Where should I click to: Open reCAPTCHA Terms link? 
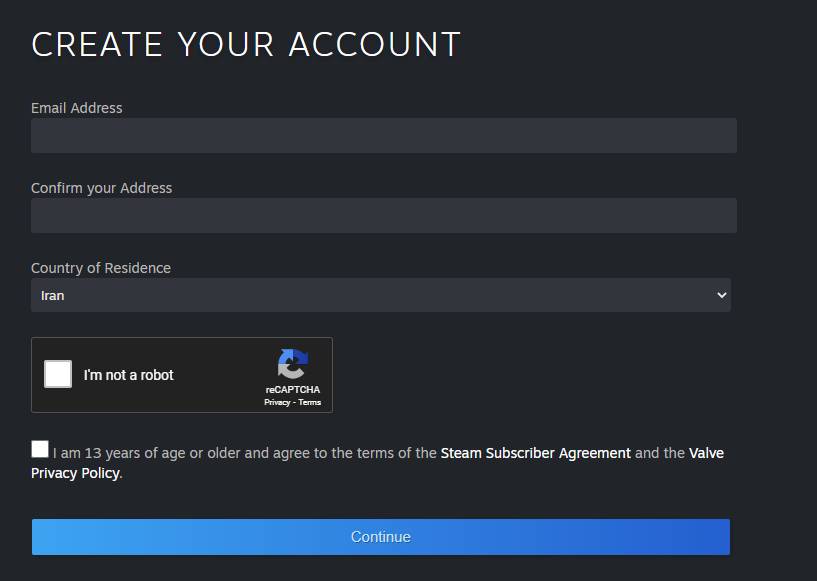coord(310,402)
